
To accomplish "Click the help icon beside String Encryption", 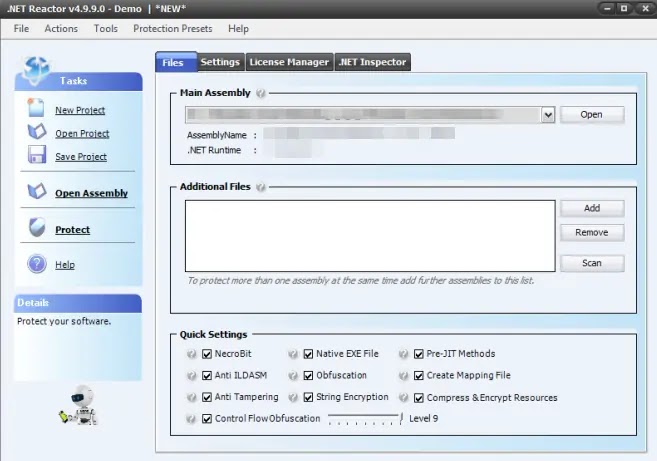I will 293,397.
